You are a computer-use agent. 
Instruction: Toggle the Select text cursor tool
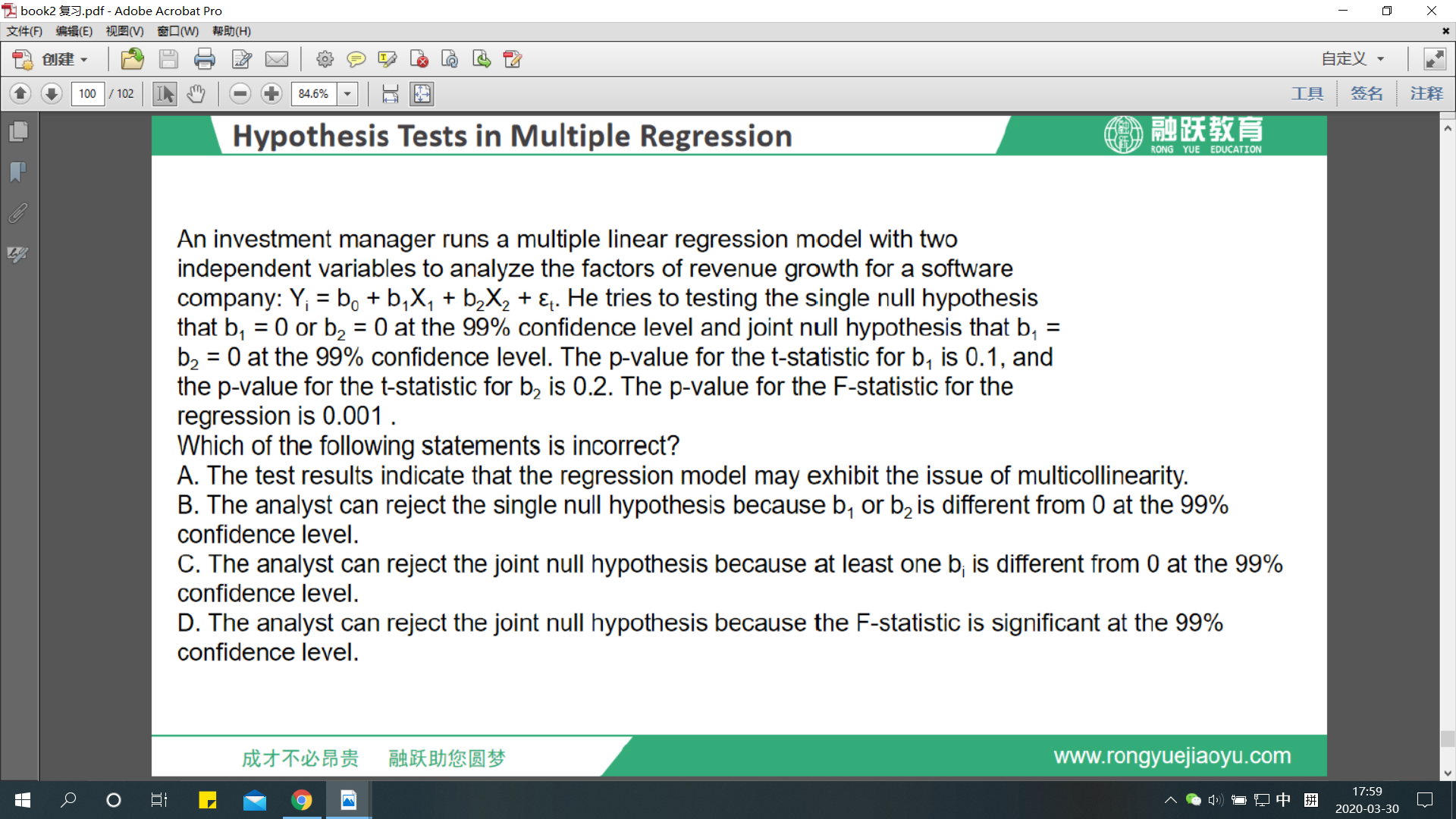pos(165,94)
